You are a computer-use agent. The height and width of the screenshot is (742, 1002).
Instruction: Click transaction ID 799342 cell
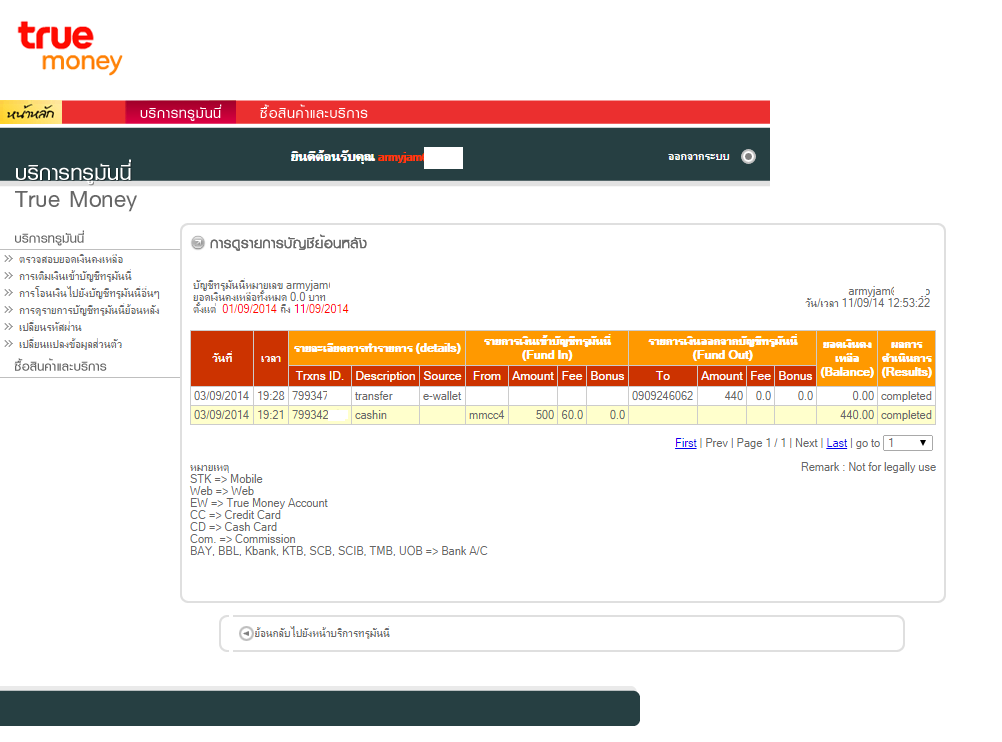coord(320,415)
